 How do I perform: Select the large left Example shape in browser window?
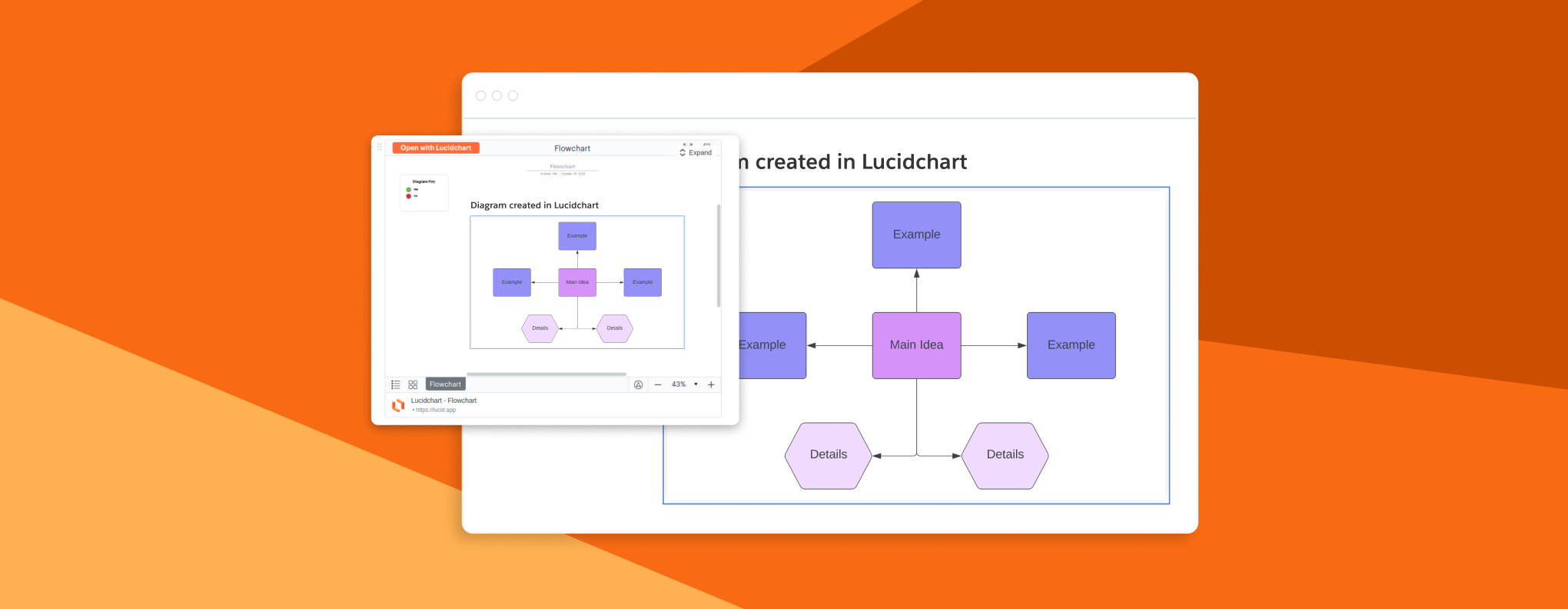pyautogui.click(x=772, y=345)
